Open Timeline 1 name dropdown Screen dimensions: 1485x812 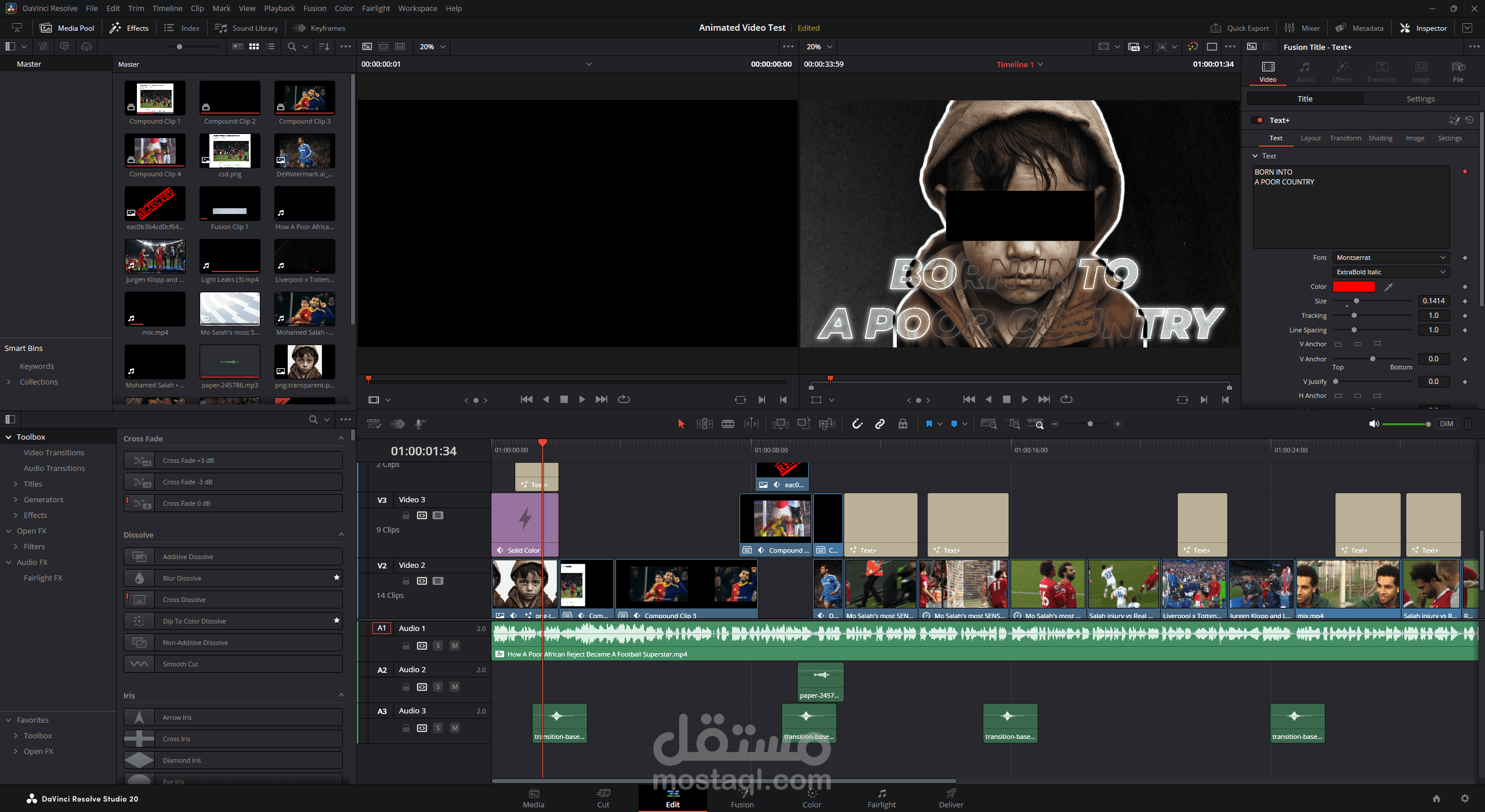click(1020, 64)
